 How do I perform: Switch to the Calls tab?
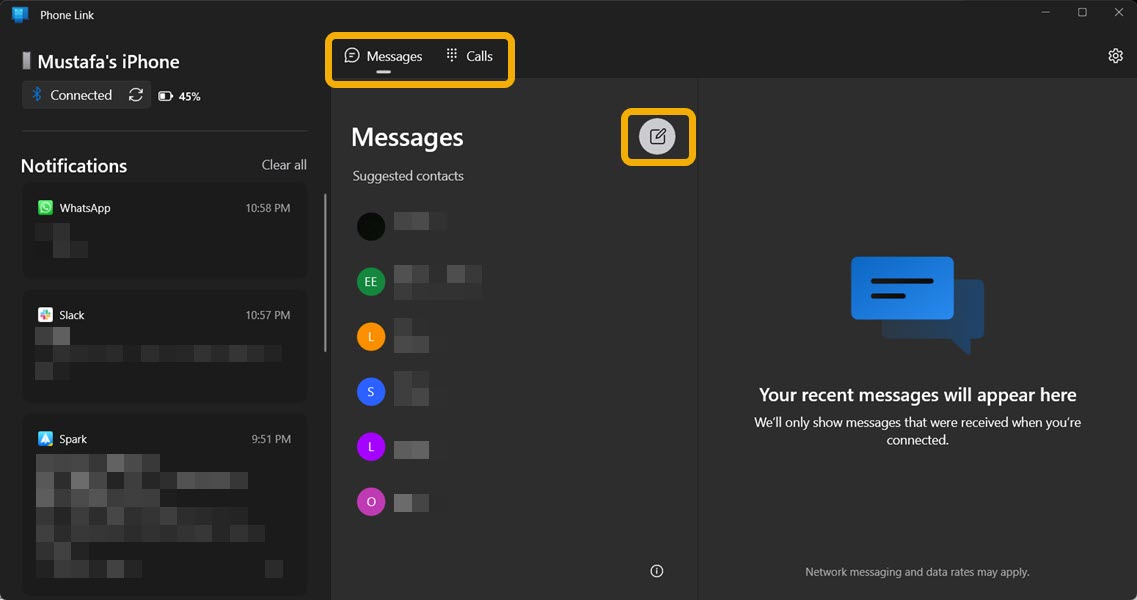click(x=469, y=56)
